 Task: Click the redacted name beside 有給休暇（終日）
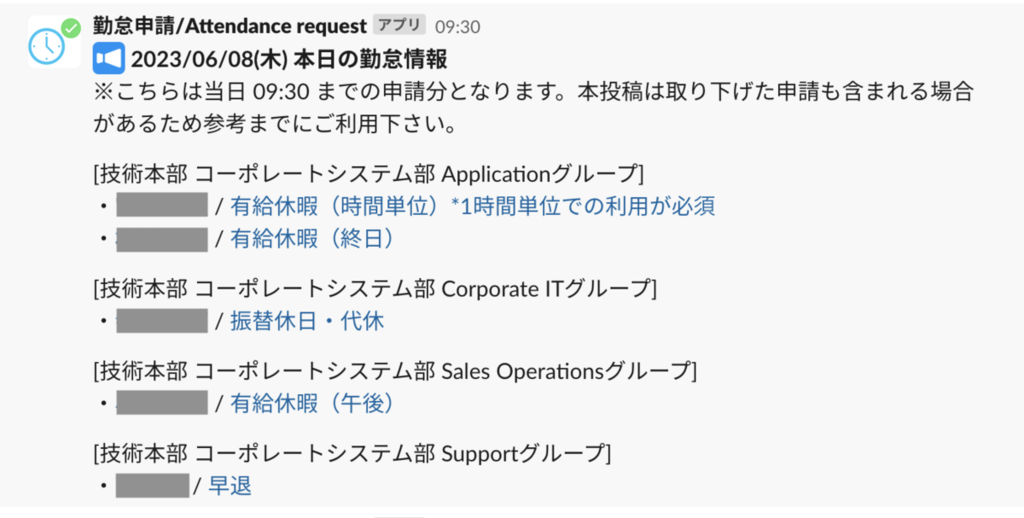click(162, 239)
